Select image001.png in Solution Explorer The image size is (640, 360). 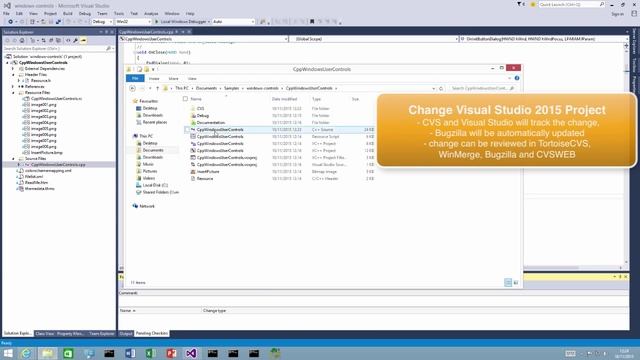tap(43, 104)
